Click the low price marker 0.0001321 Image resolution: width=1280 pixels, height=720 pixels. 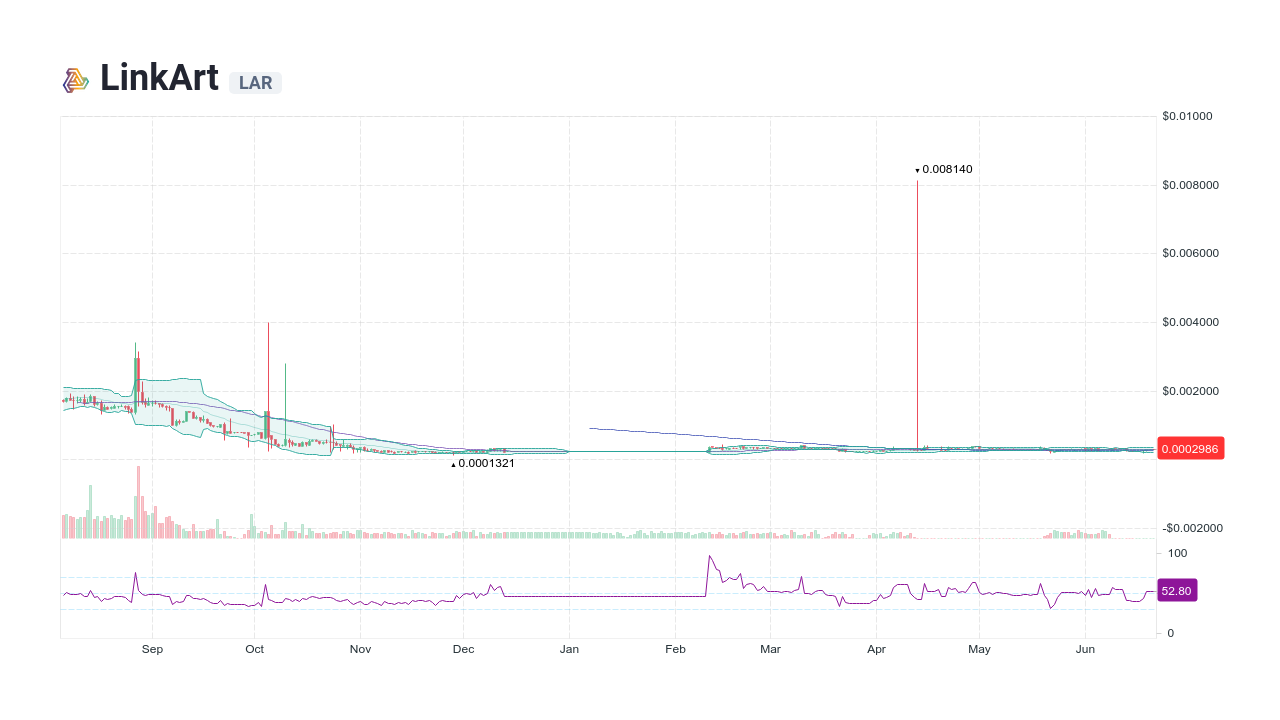(483, 463)
